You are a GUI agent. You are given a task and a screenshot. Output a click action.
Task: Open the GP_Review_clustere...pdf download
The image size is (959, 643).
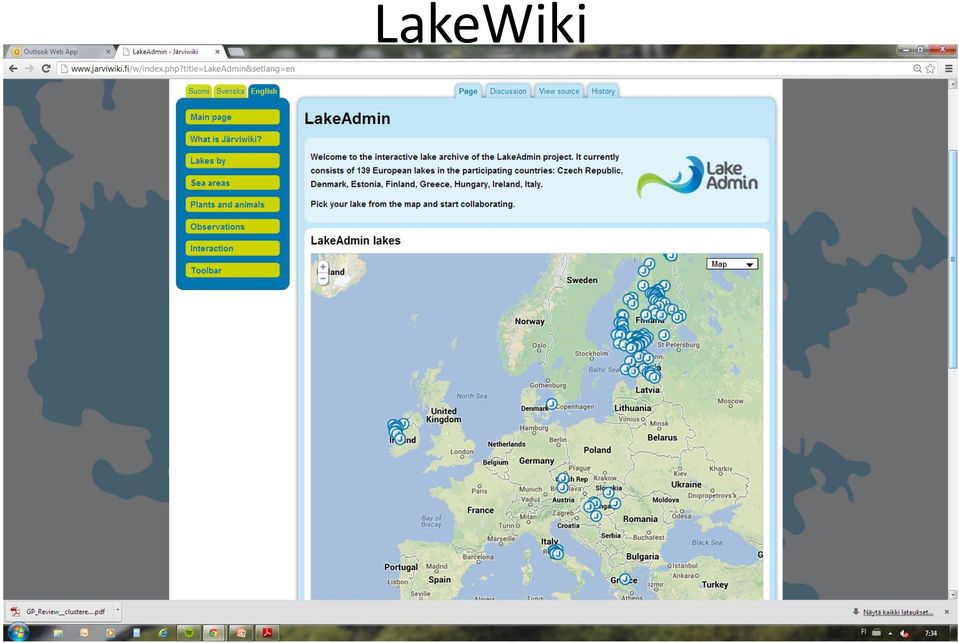click(60, 611)
